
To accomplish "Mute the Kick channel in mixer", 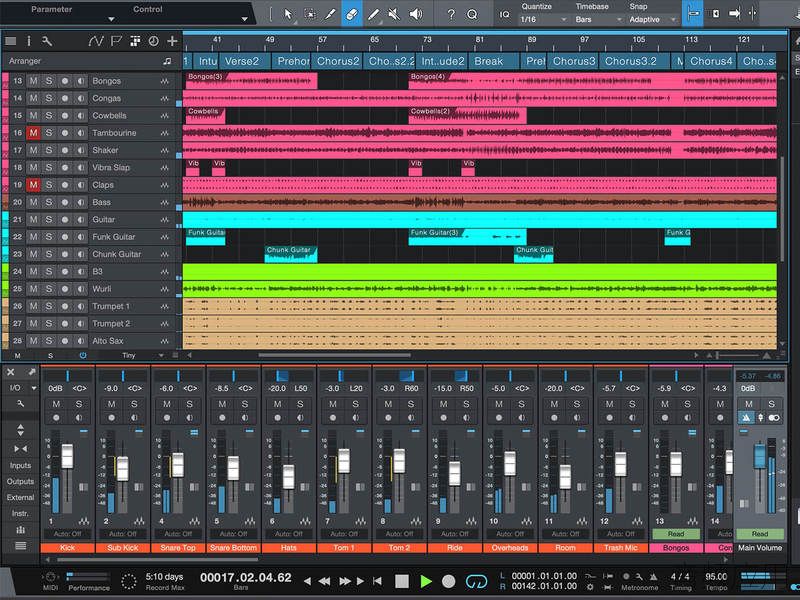I will coord(56,404).
